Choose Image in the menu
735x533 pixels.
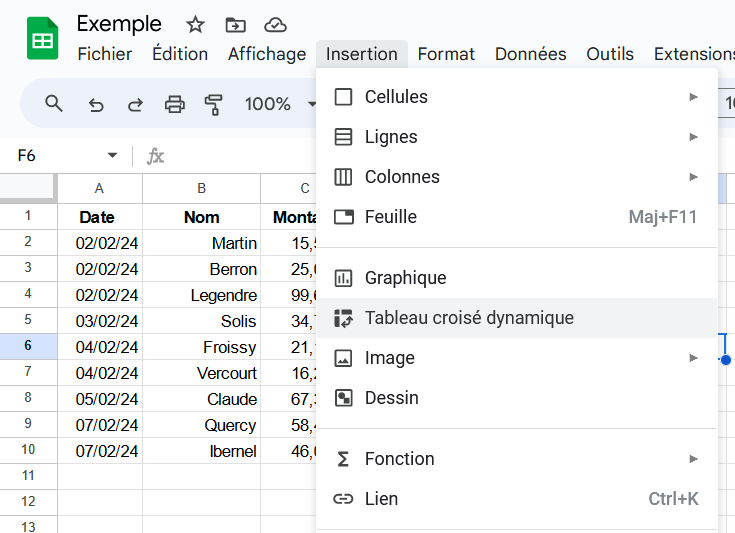[x=517, y=358]
